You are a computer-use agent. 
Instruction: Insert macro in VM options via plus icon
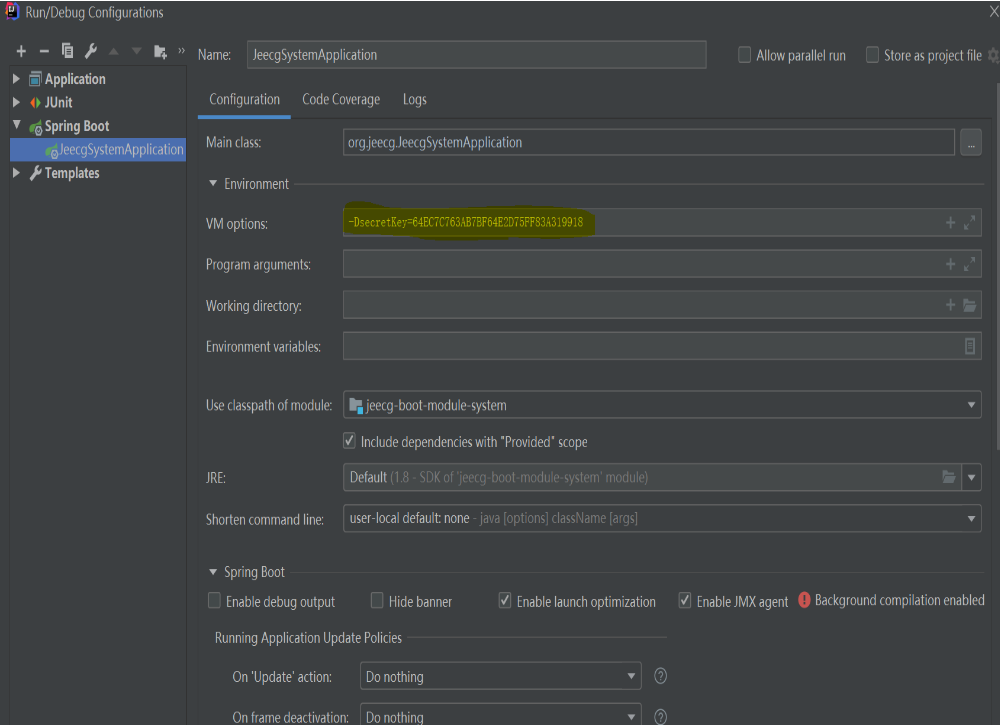click(950, 223)
